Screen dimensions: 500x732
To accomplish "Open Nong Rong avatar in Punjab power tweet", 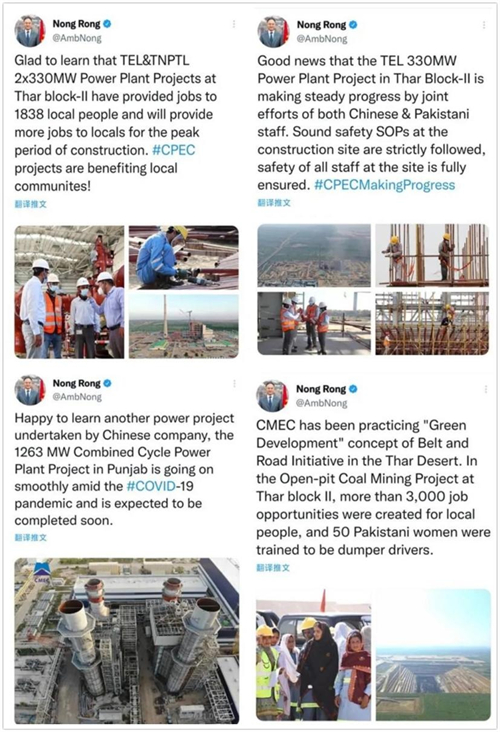I will click(x=30, y=390).
